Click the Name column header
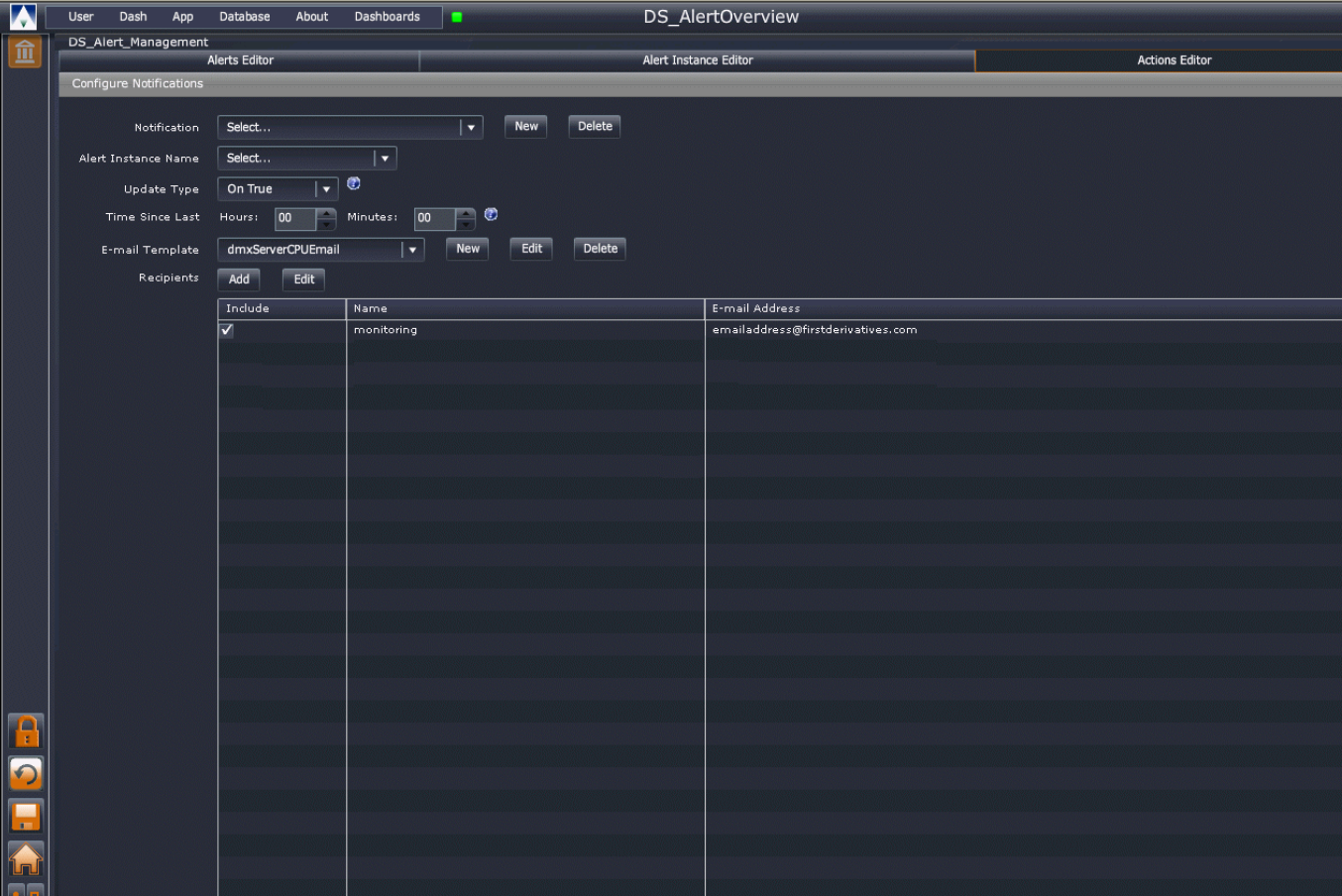1342x896 pixels. tap(525, 309)
